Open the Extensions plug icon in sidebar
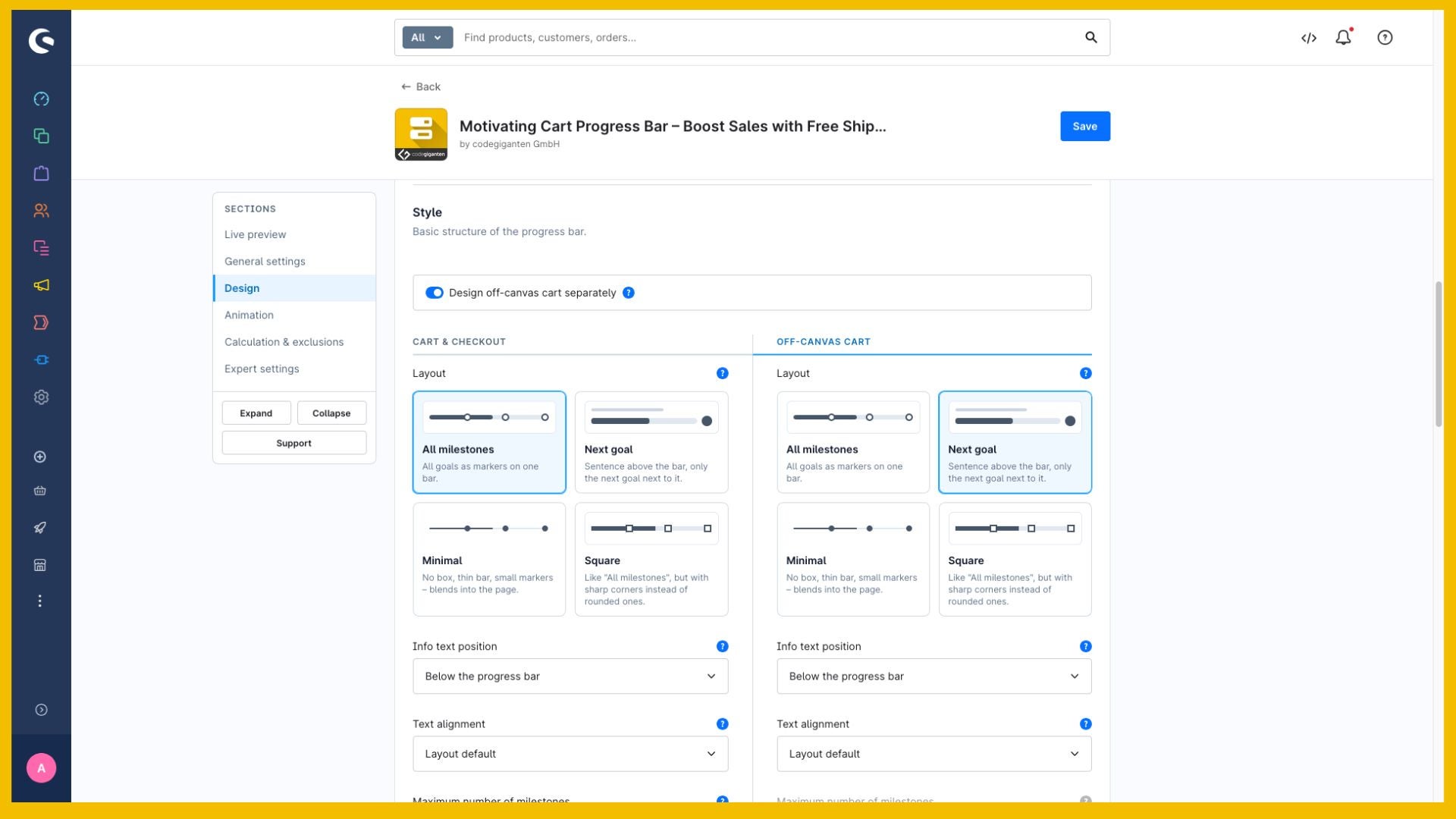 (x=41, y=359)
